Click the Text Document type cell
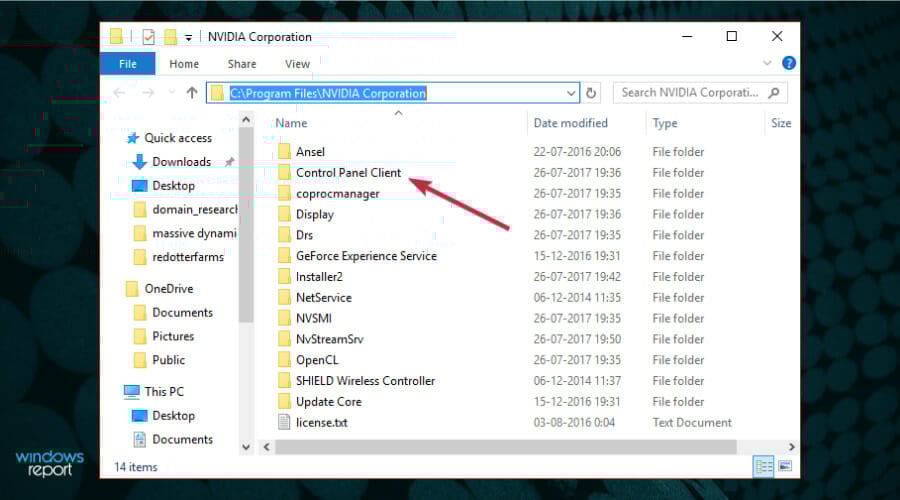 pyautogui.click(x=692, y=423)
